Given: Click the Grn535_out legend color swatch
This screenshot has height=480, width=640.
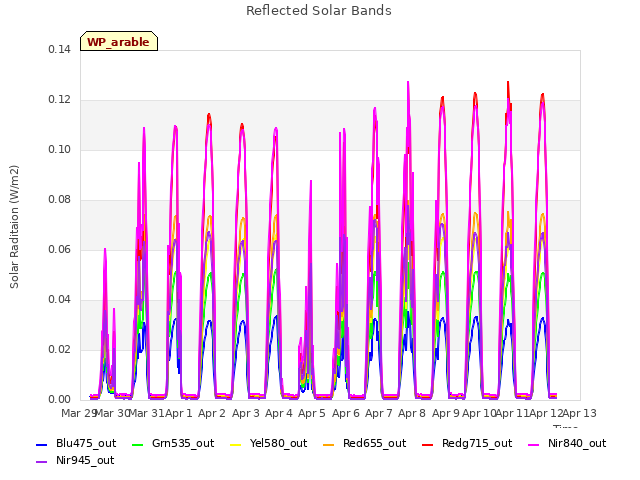Looking at the screenshot, I should click(x=138, y=444).
